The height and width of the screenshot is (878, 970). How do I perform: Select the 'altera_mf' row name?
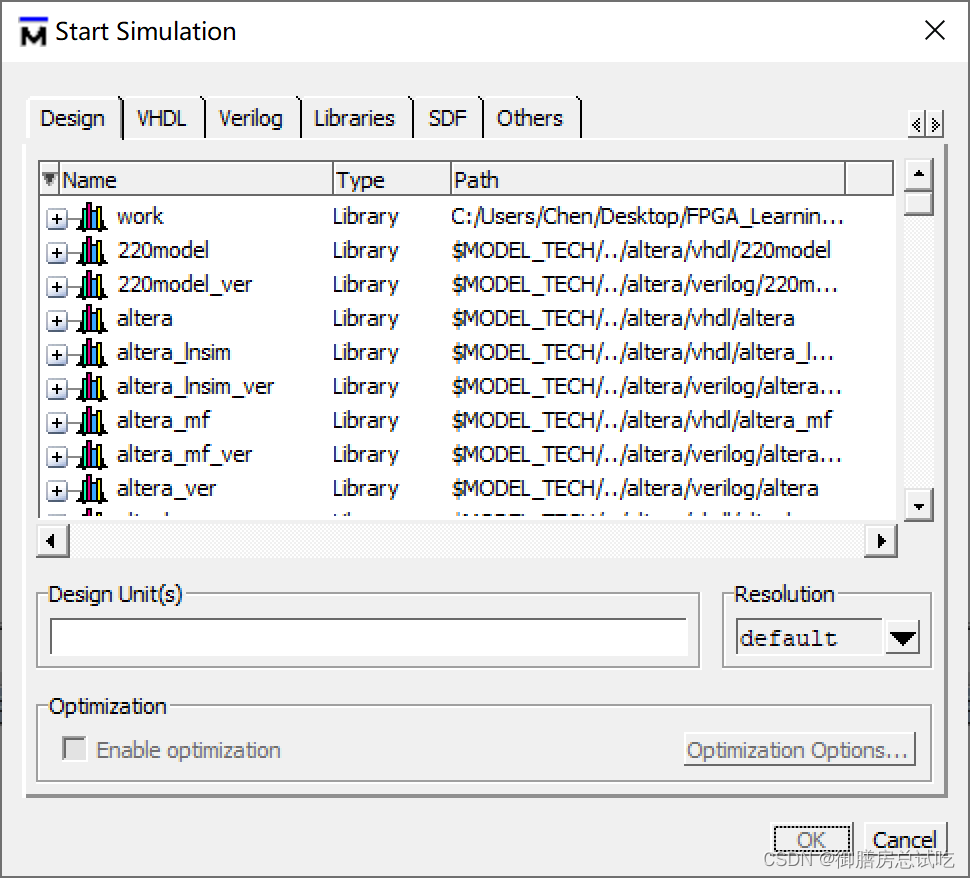pos(163,421)
